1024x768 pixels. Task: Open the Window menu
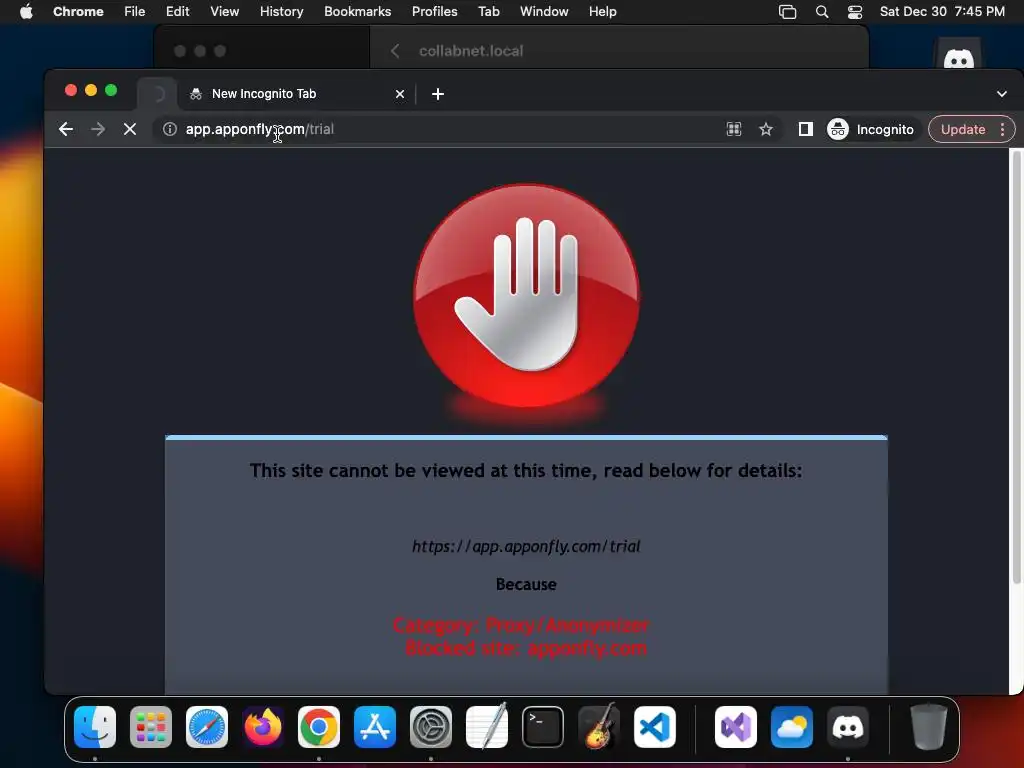544,12
